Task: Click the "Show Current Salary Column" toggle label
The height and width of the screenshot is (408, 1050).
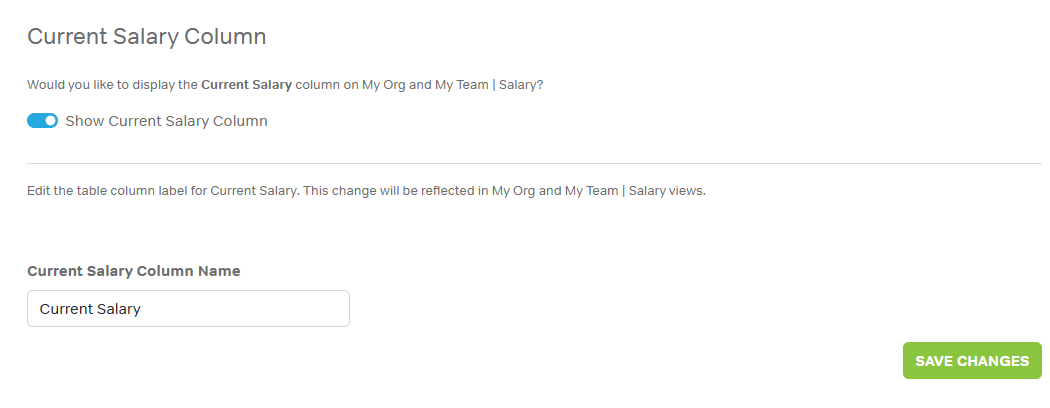Action: (x=166, y=121)
